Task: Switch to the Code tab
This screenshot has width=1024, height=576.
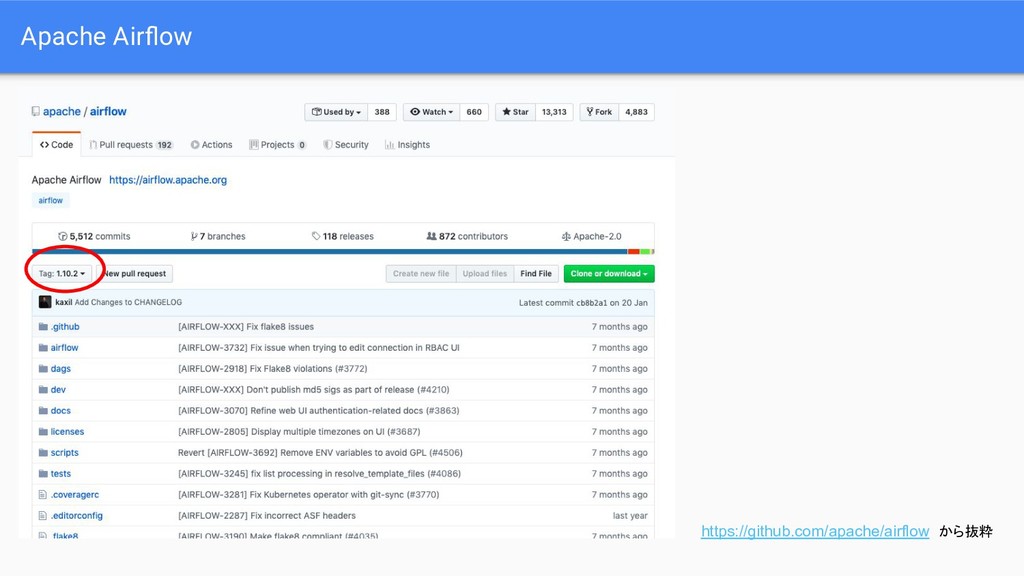Action: [56, 145]
